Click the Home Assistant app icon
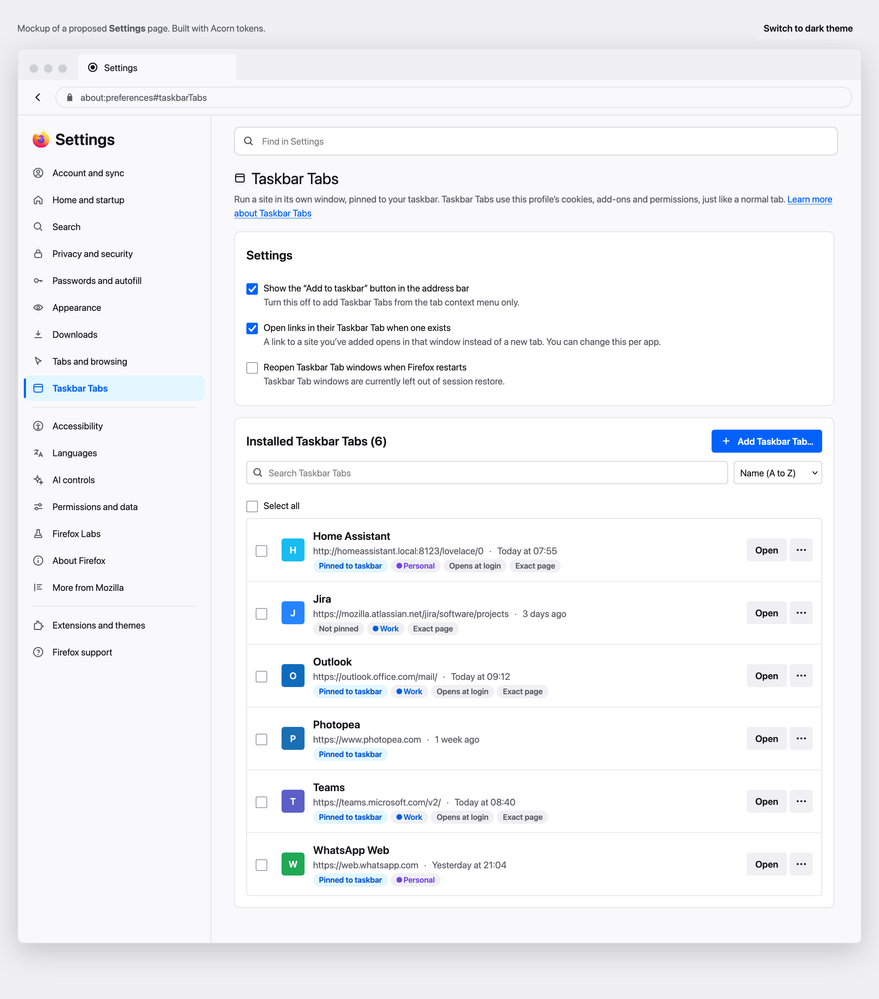Screen dimensions: 879x999 (x=293, y=550)
